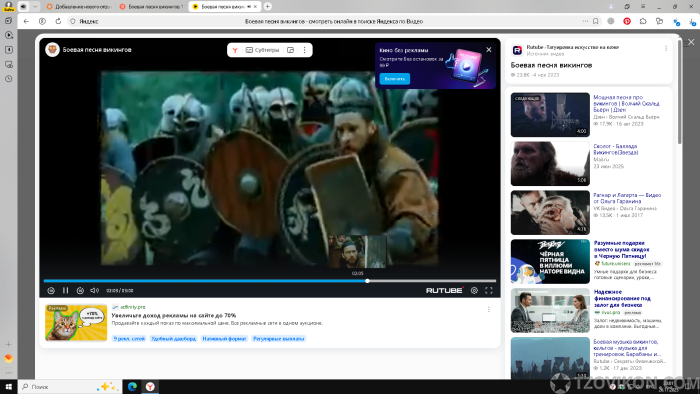700x394 pixels.
Task: Click the Yandex Y icon above video
Action: click(x=235, y=50)
